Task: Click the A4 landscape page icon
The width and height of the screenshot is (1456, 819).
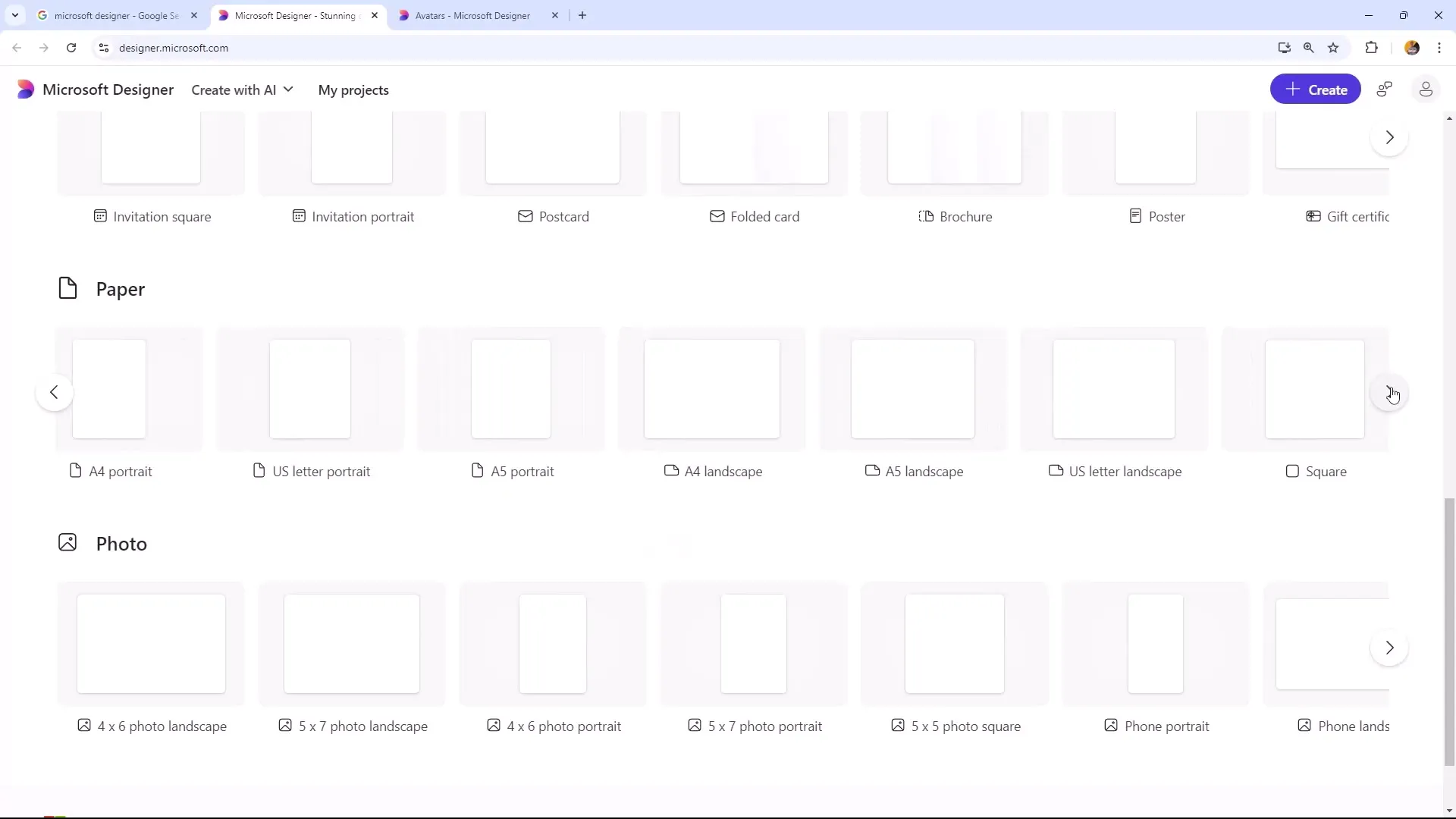Action: [671, 471]
